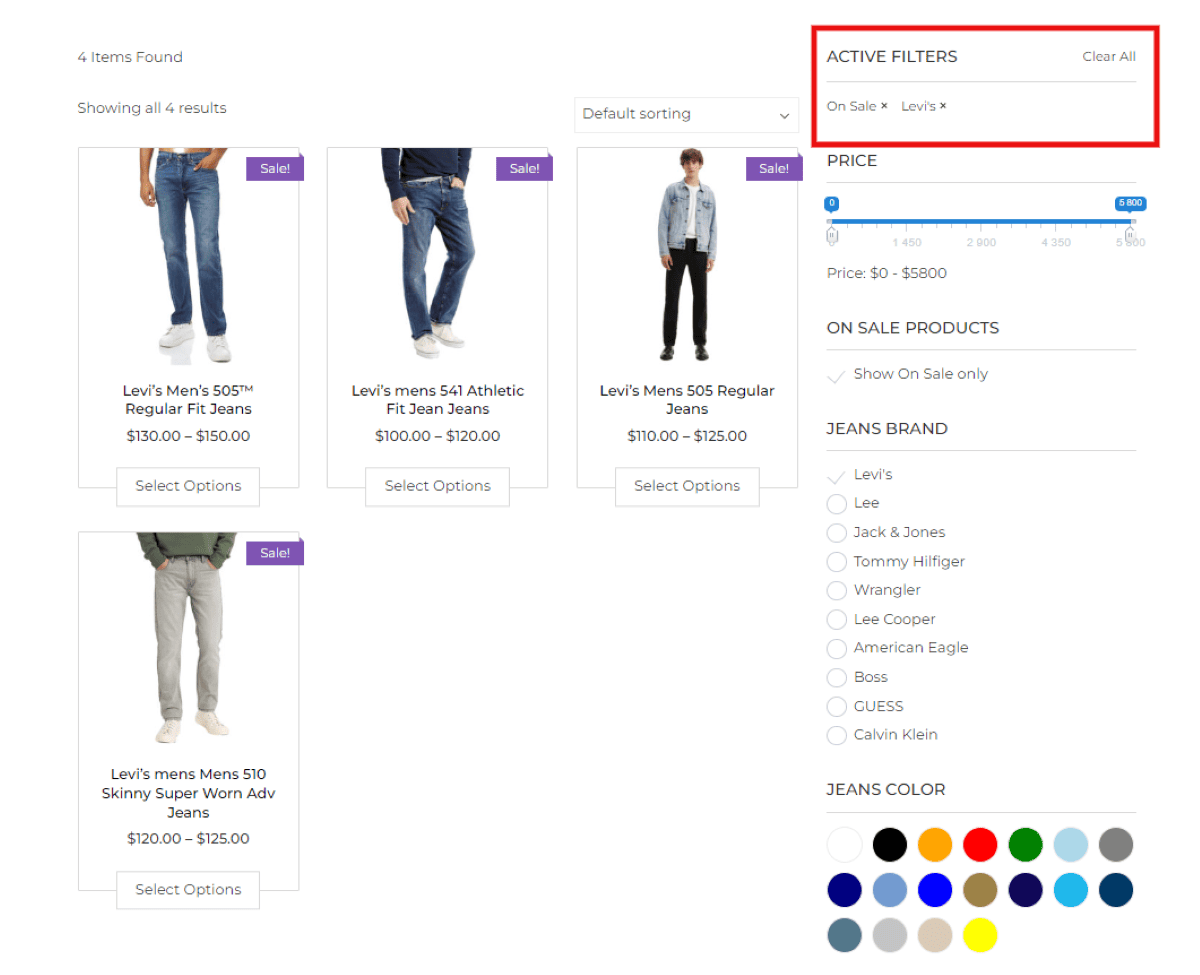
Task: Select the green color swatch
Action: pyautogui.click(x=1026, y=845)
